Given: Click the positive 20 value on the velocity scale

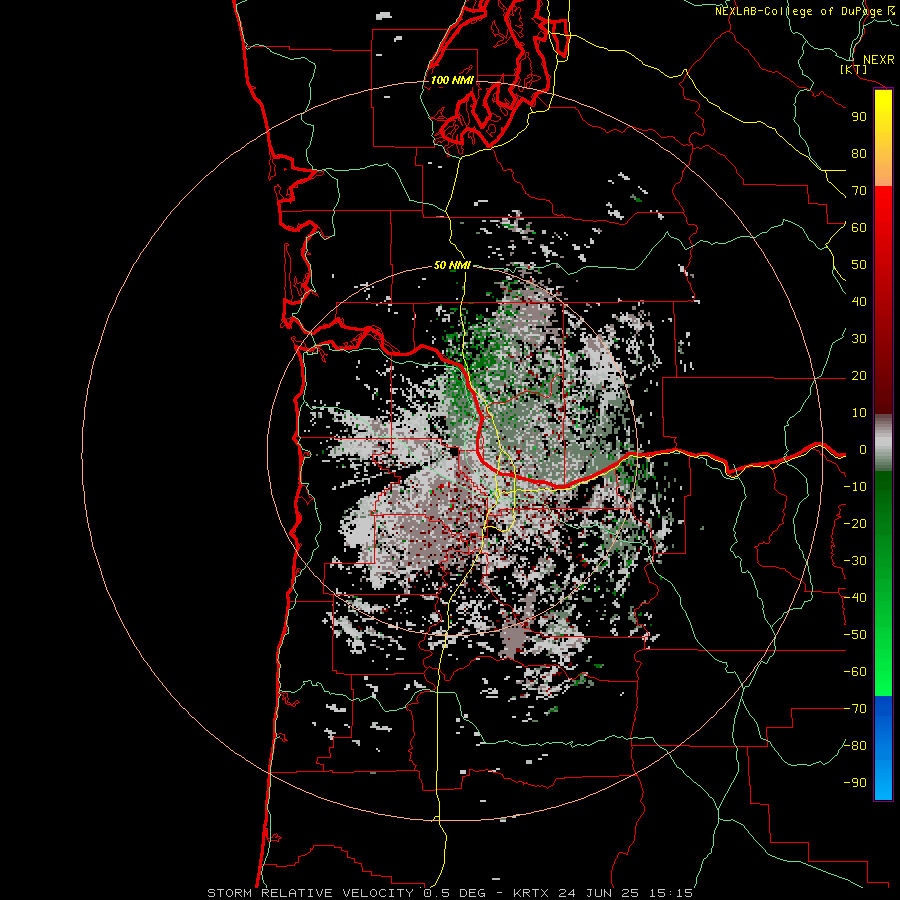Looking at the screenshot, I should pos(859,376).
